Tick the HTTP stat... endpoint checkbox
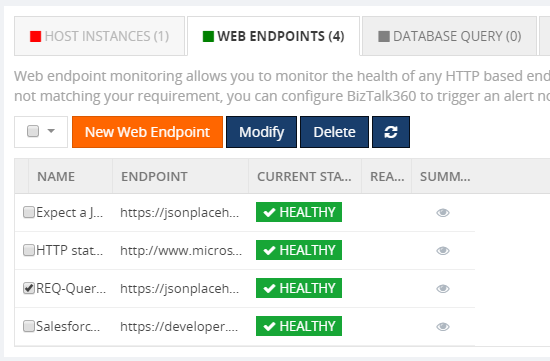 click(x=29, y=250)
